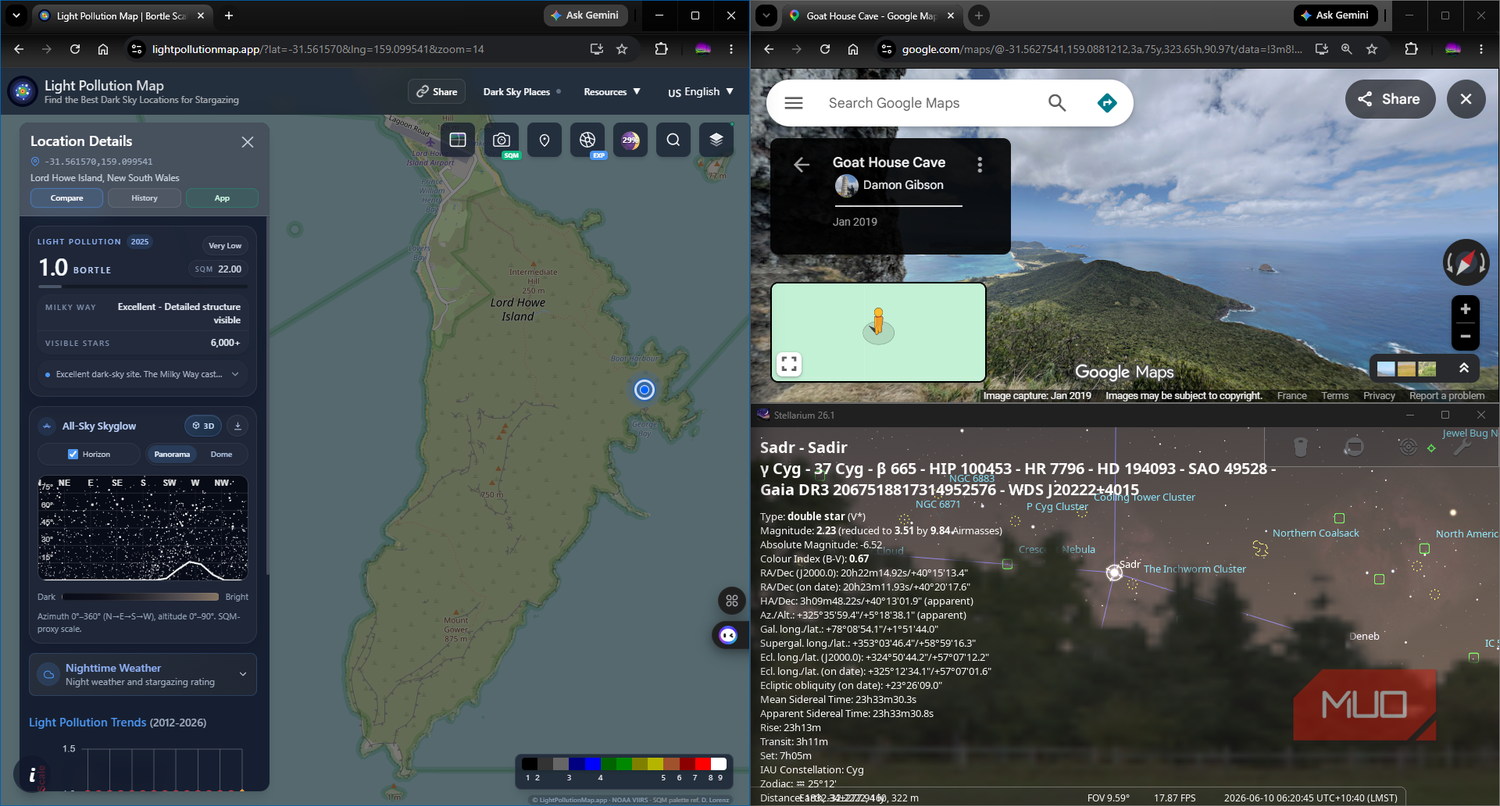
Task: Zoom in on Street View
Action: [x=1465, y=309]
